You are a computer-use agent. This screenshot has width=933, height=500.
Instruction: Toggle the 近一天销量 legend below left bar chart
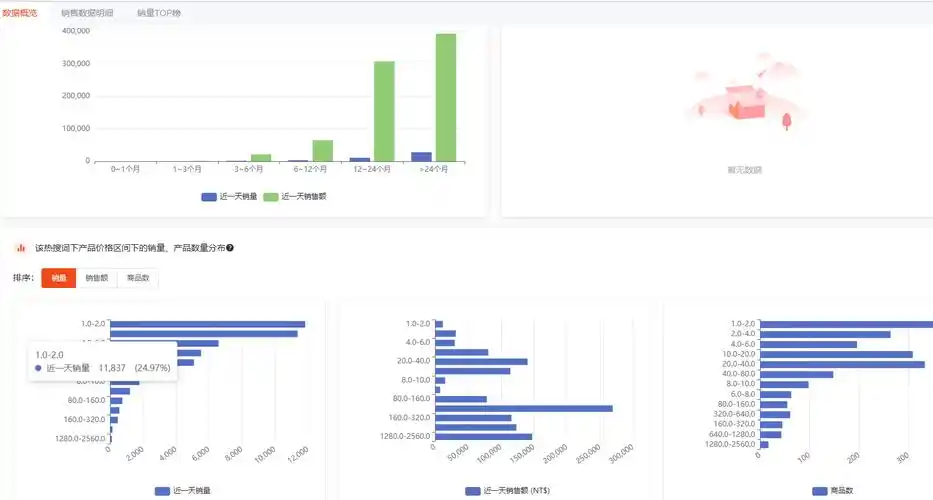pos(183,491)
